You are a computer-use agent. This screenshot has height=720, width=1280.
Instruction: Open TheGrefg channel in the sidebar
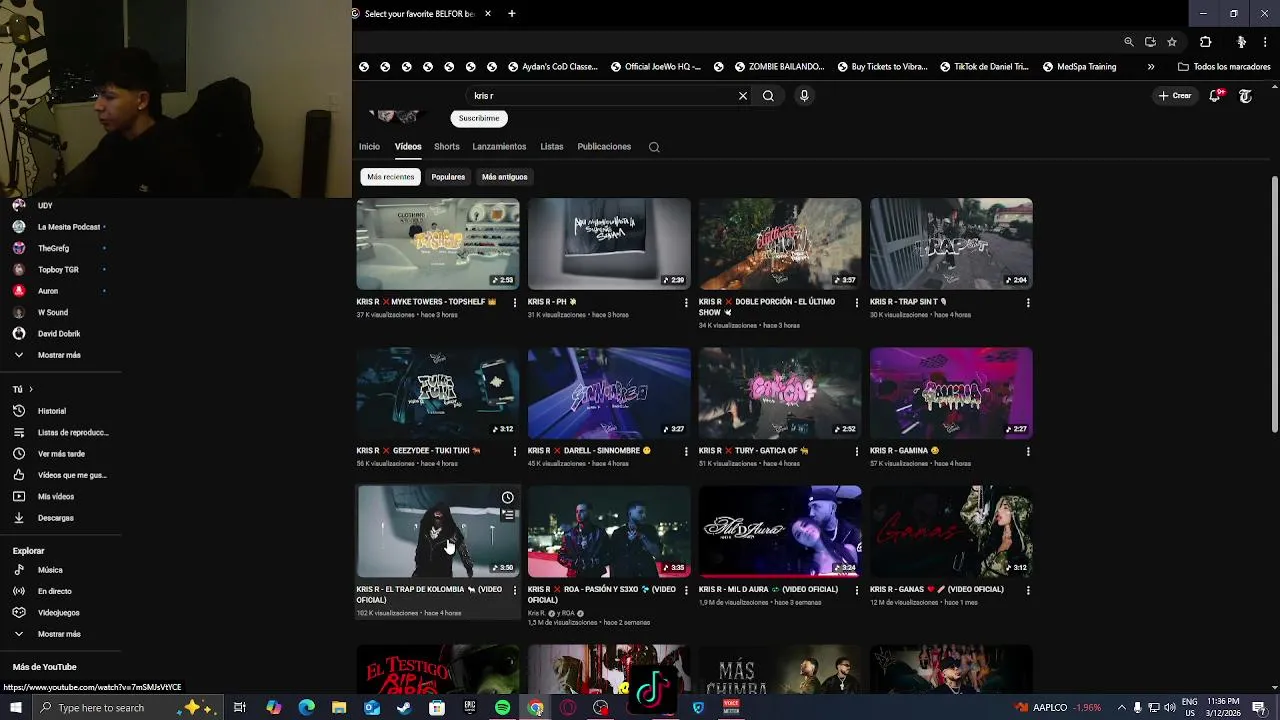click(x=53, y=248)
